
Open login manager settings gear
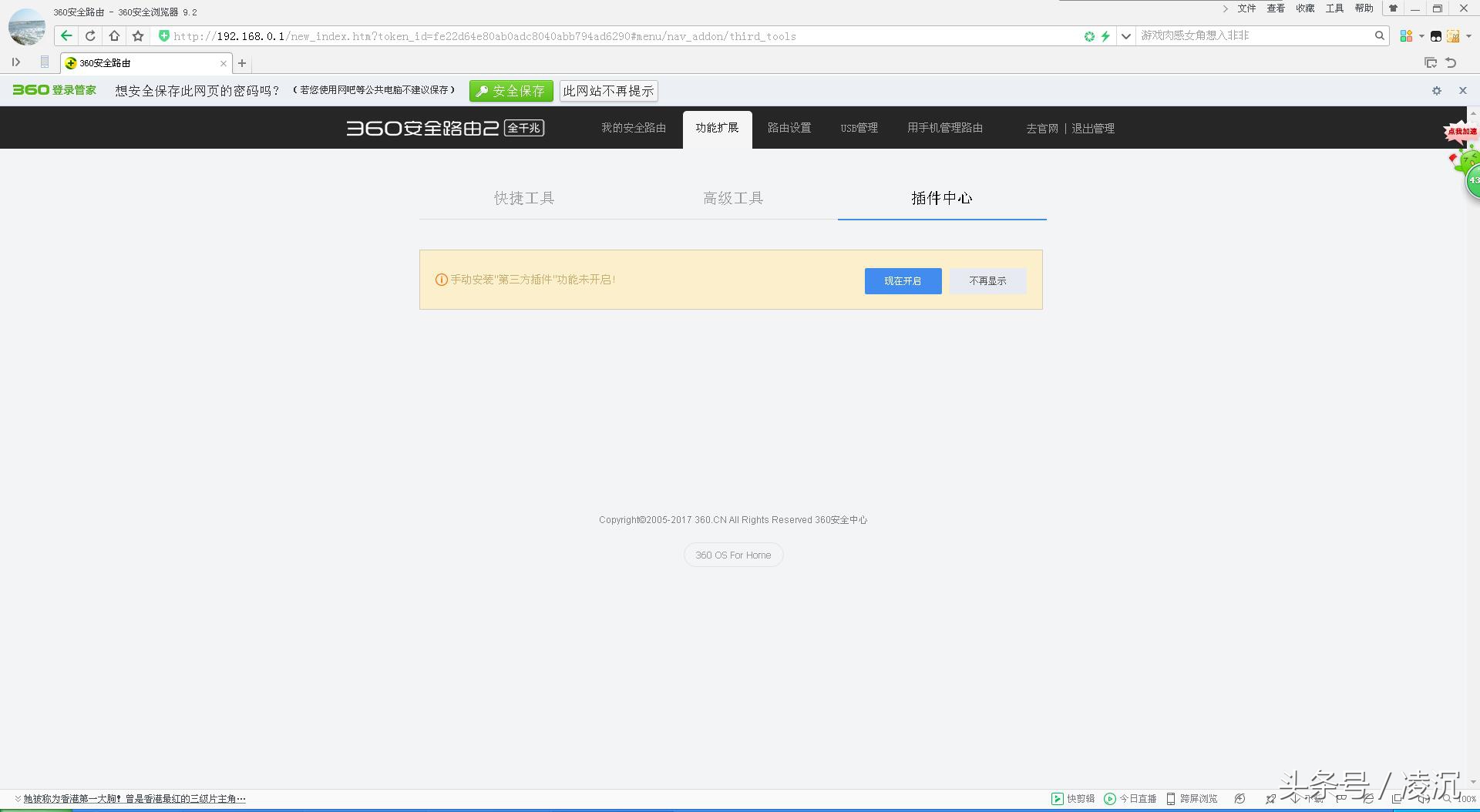tap(1436, 91)
